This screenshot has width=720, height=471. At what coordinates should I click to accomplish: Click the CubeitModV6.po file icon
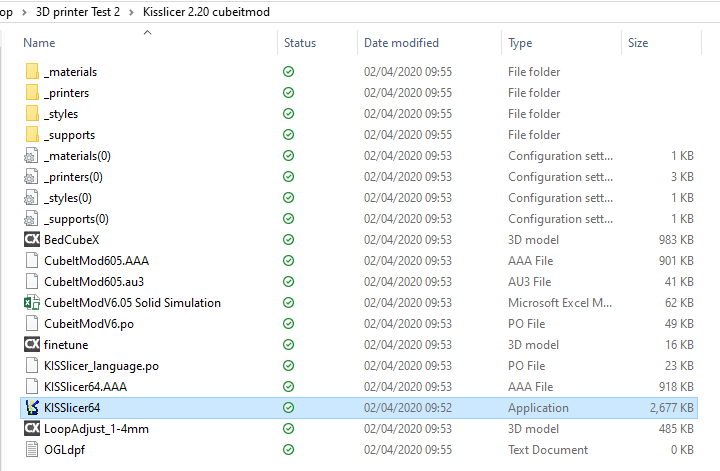(32, 324)
